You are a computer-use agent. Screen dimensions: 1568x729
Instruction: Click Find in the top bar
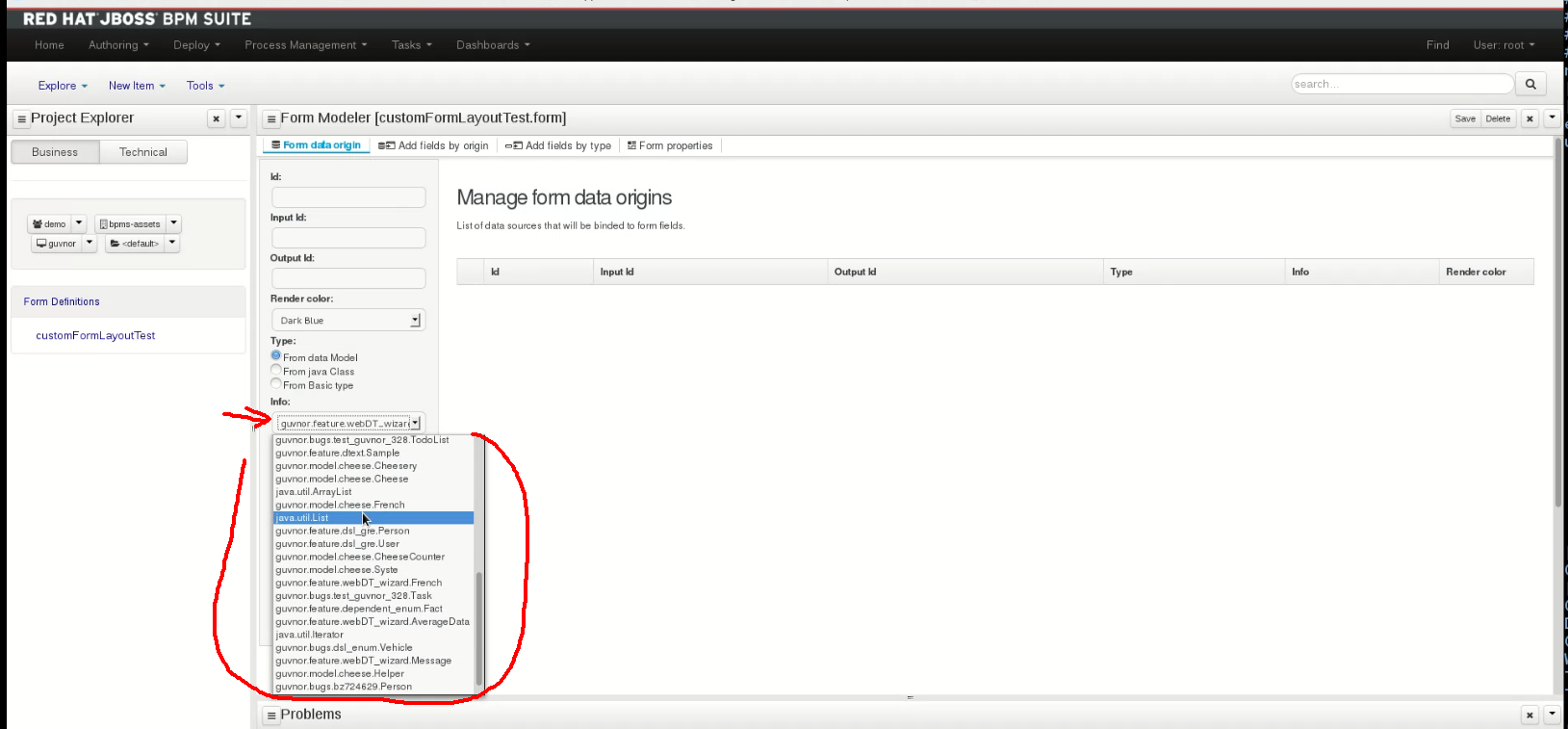point(1438,45)
